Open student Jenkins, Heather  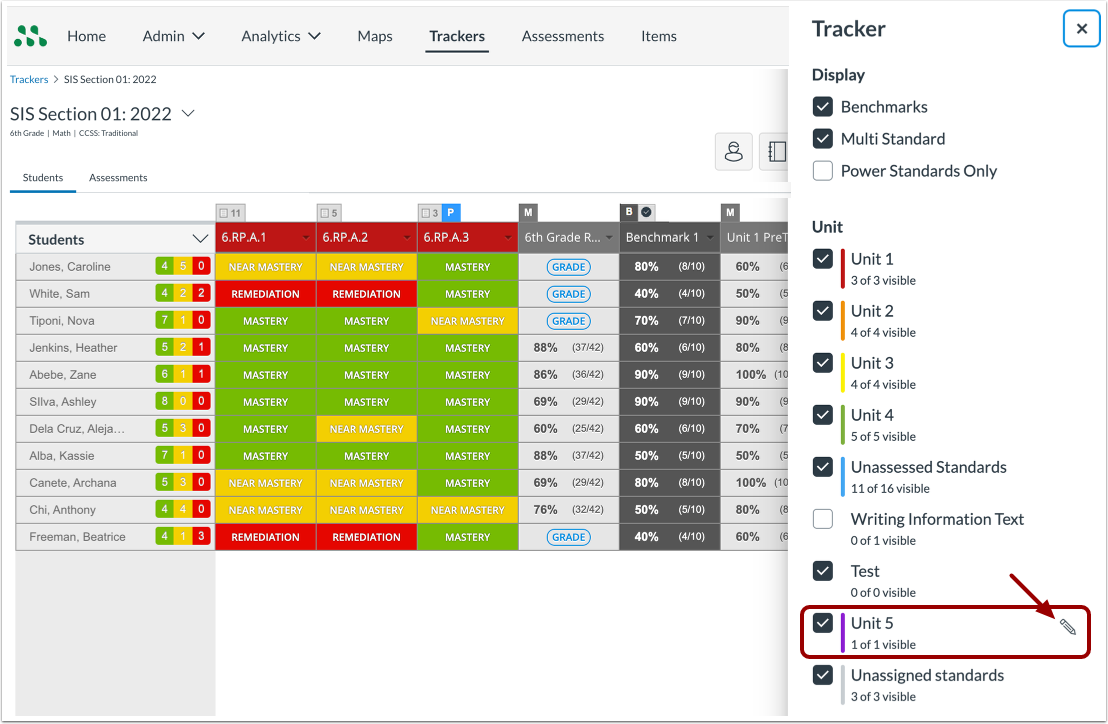pyautogui.click(x=73, y=348)
